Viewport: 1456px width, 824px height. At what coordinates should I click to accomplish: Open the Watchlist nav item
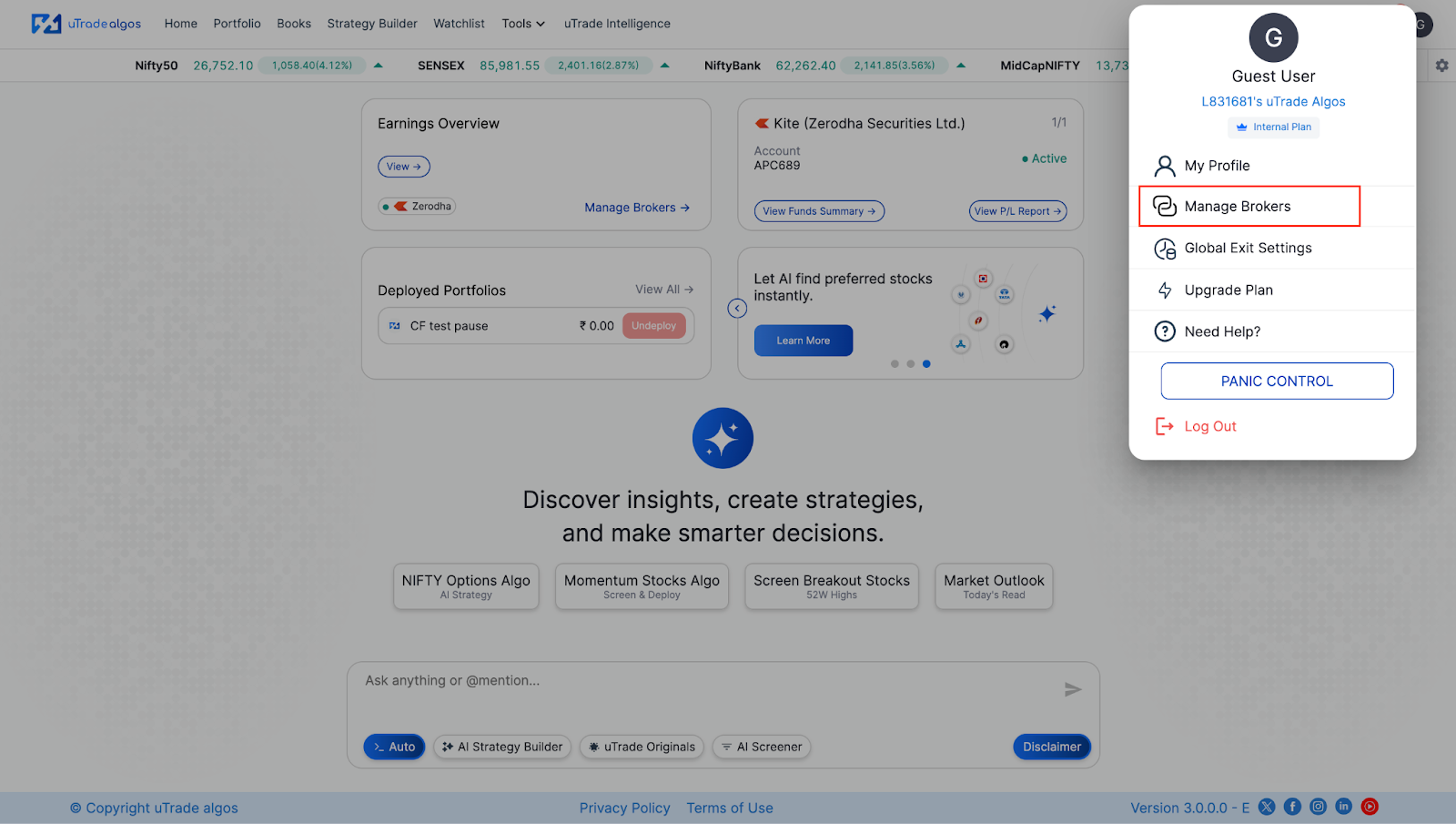tap(459, 24)
